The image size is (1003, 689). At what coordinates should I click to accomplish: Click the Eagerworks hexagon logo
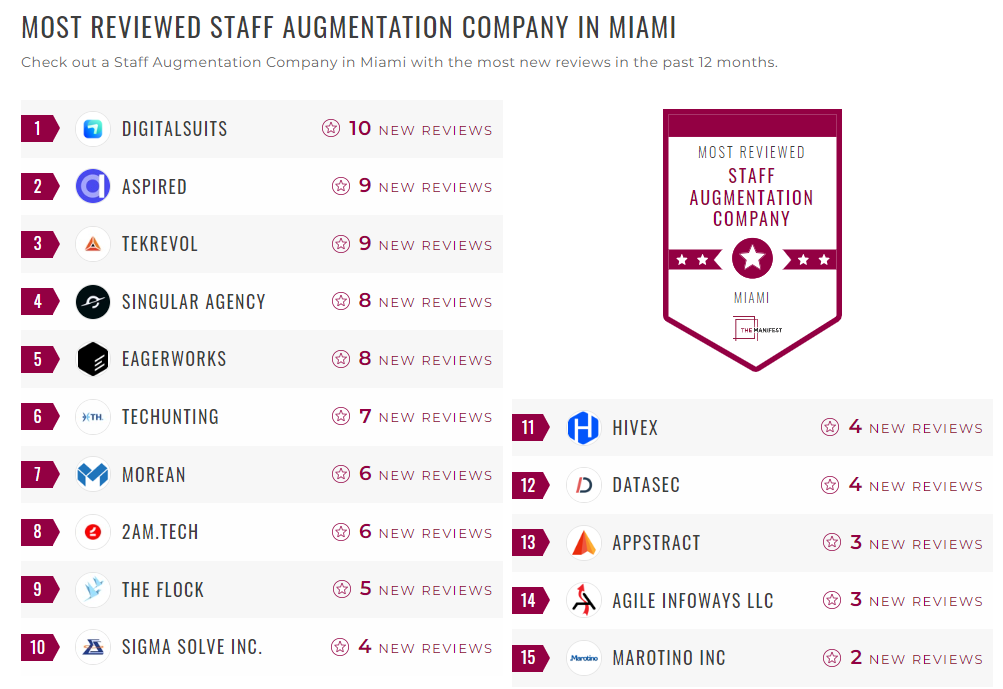coord(93,359)
